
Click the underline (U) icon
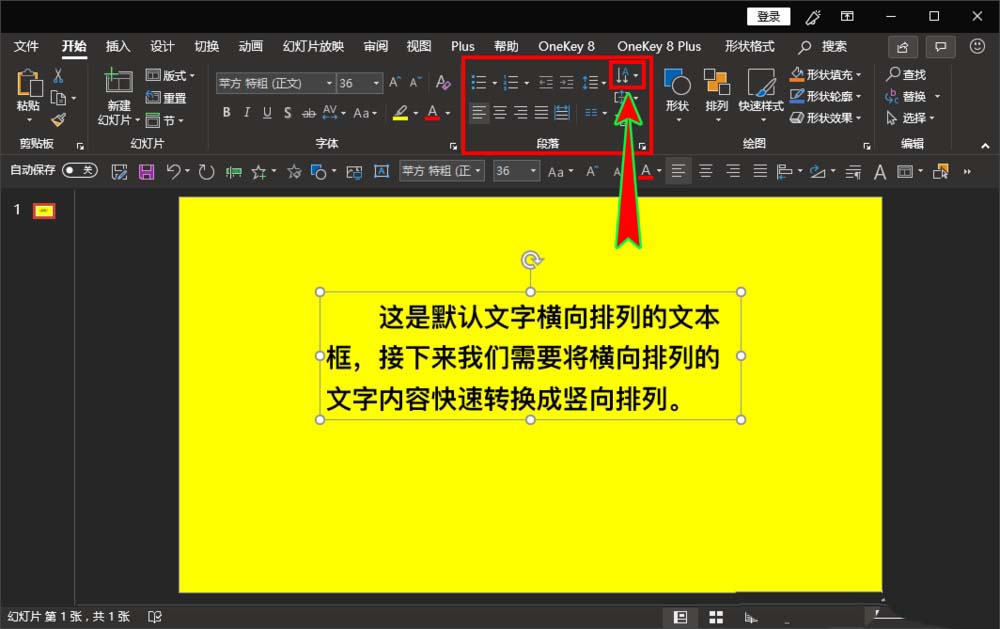pos(266,112)
